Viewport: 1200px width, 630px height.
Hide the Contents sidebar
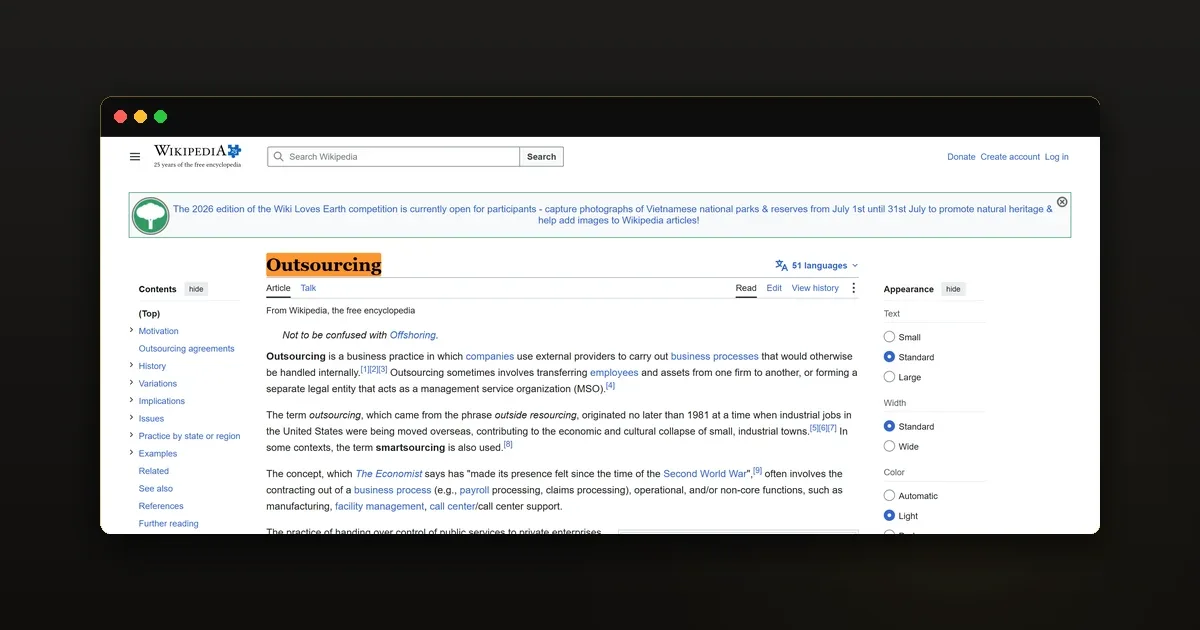(x=196, y=289)
